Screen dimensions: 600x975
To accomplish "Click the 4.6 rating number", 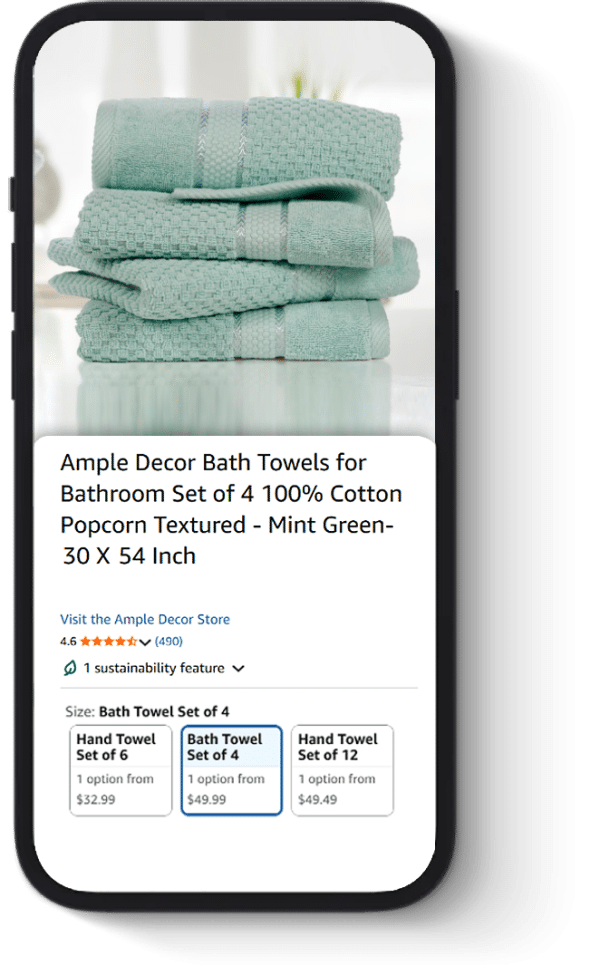I will [68, 641].
